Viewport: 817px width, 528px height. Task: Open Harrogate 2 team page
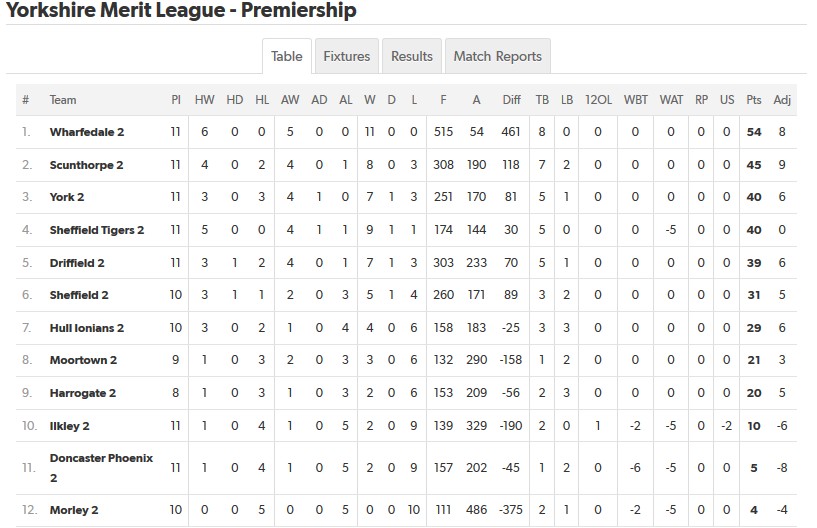click(x=83, y=393)
